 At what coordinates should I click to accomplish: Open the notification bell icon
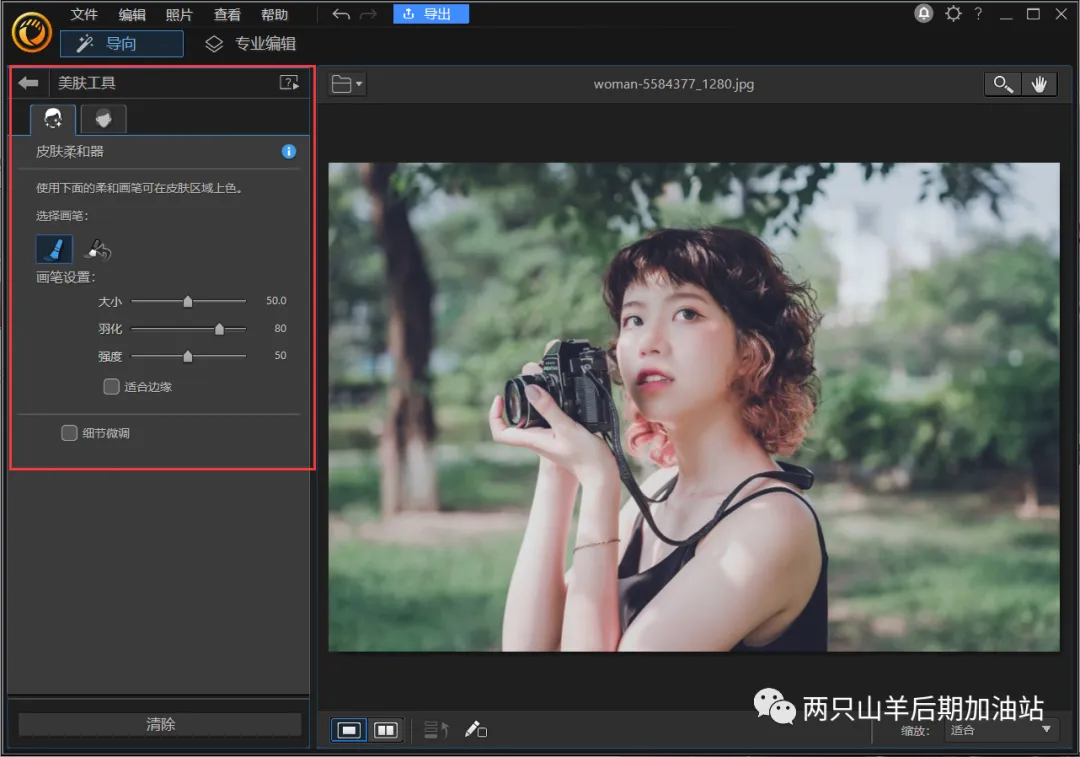(x=924, y=14)
